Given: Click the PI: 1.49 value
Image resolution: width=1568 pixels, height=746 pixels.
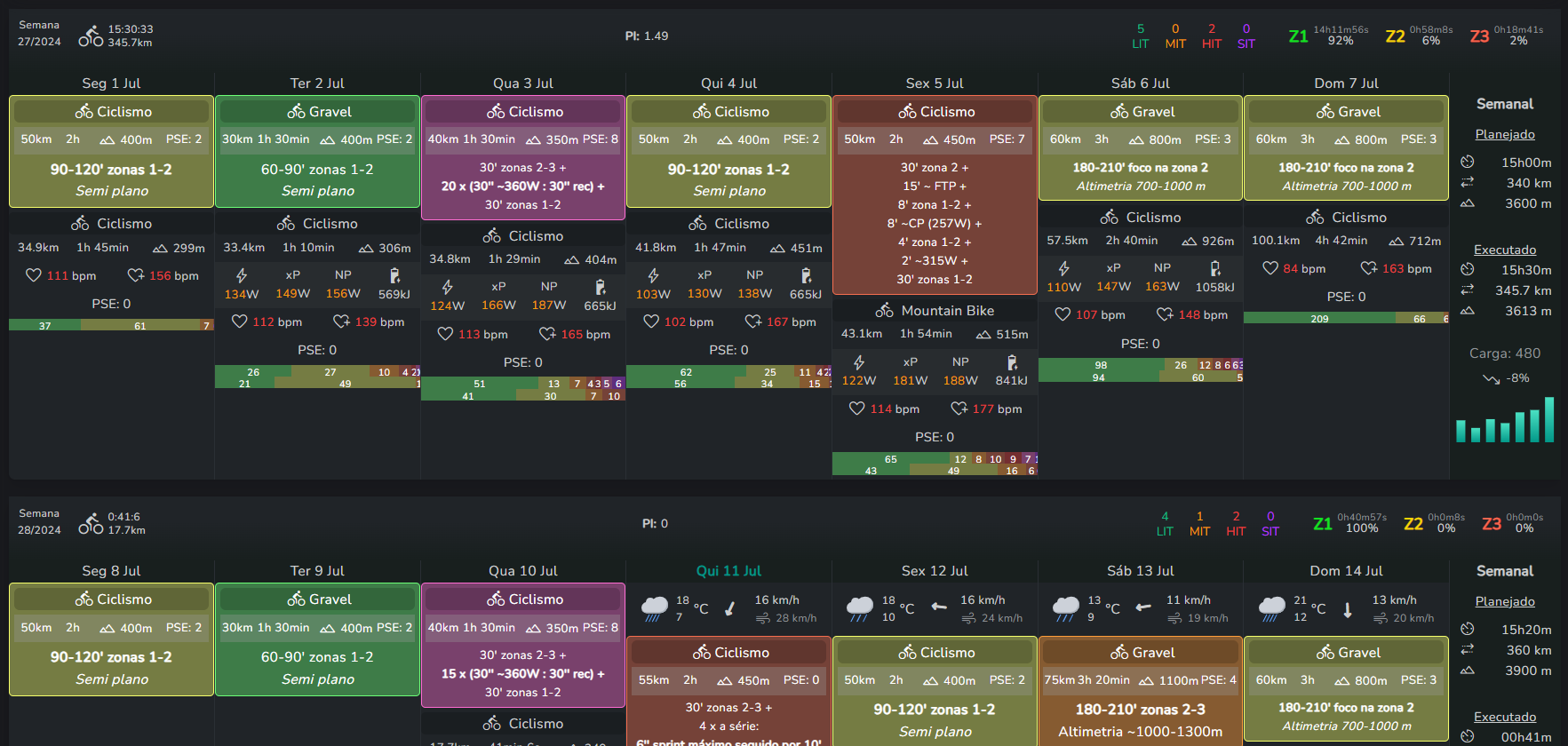Looking at the screenshot, I should point(647,36).
